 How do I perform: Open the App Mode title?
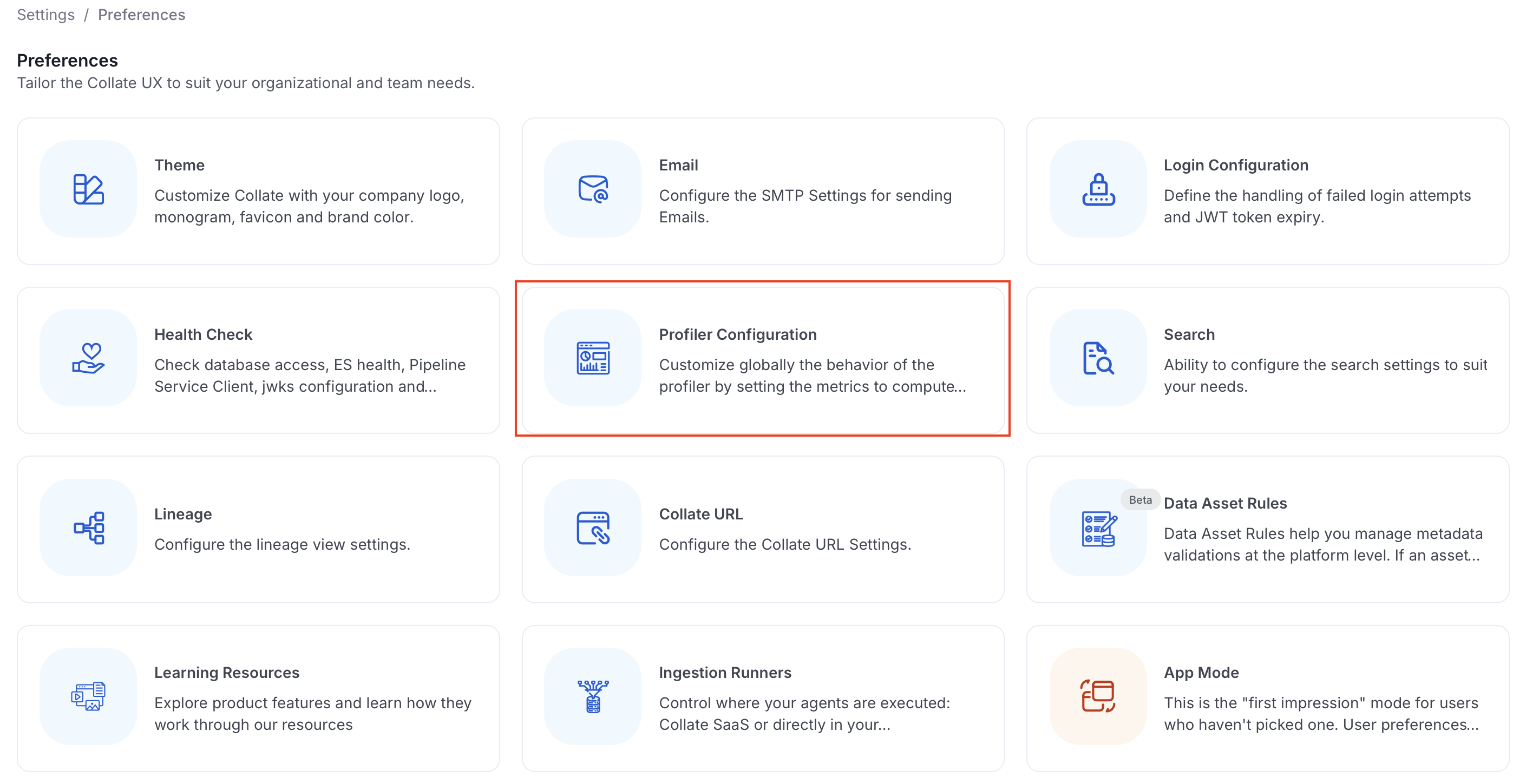coord(1201,672)
